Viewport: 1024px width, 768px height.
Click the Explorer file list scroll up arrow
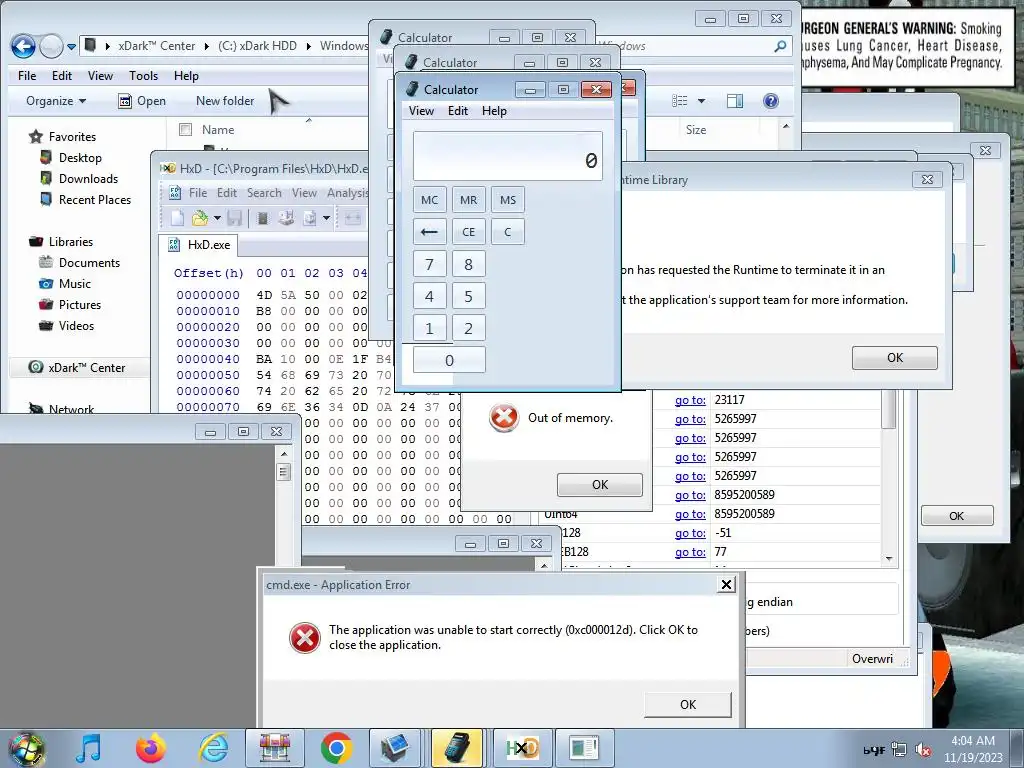pos(786,126)
